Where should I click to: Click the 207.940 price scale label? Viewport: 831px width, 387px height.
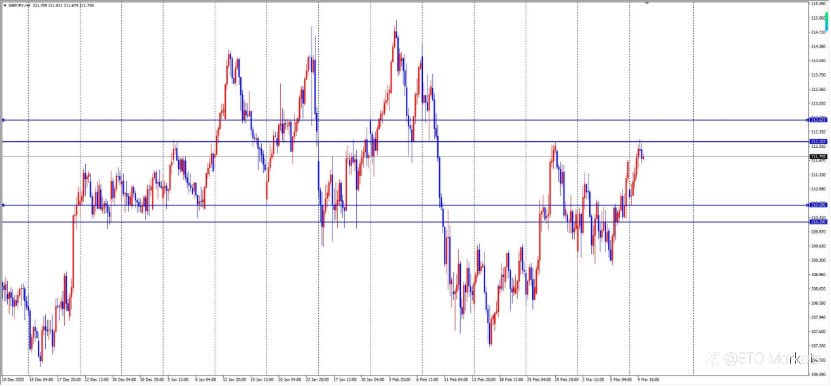point(818,318)
